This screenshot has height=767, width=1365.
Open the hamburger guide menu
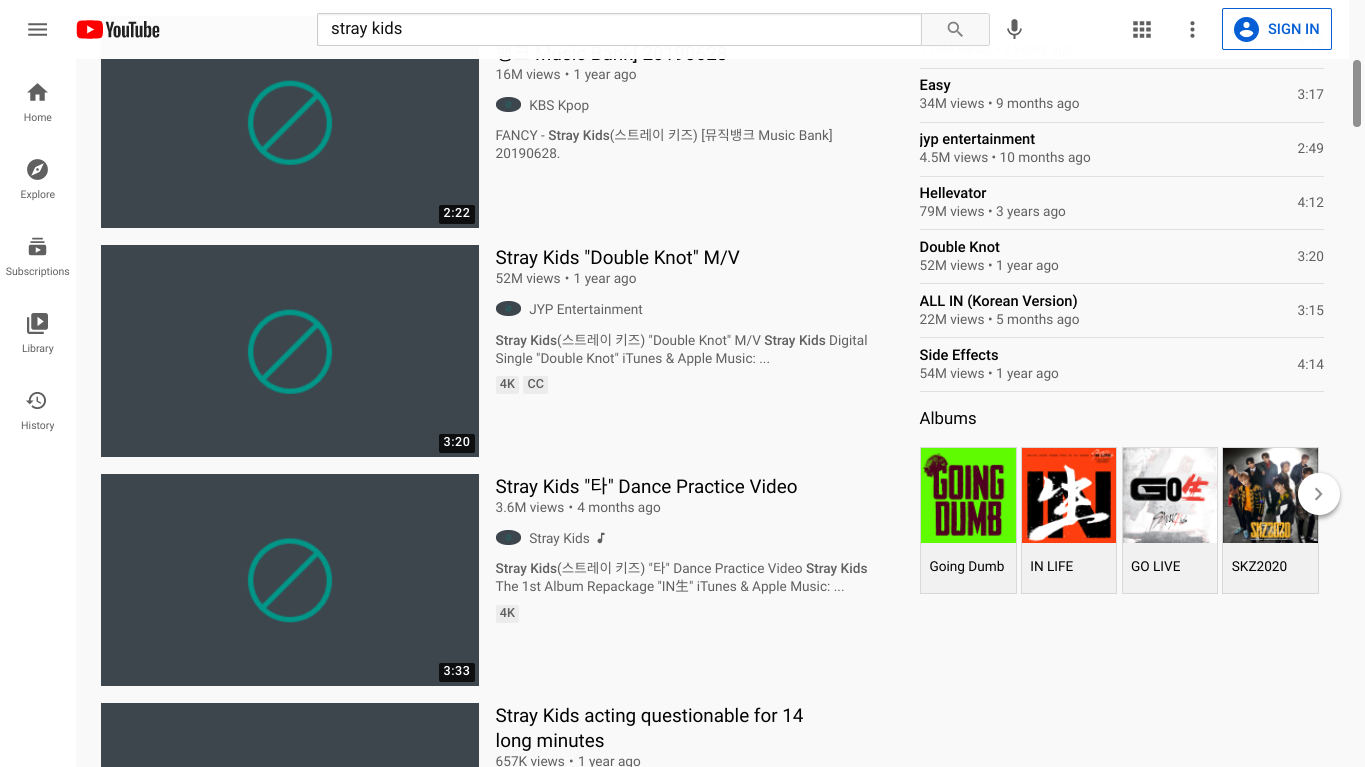coord(37,29)
